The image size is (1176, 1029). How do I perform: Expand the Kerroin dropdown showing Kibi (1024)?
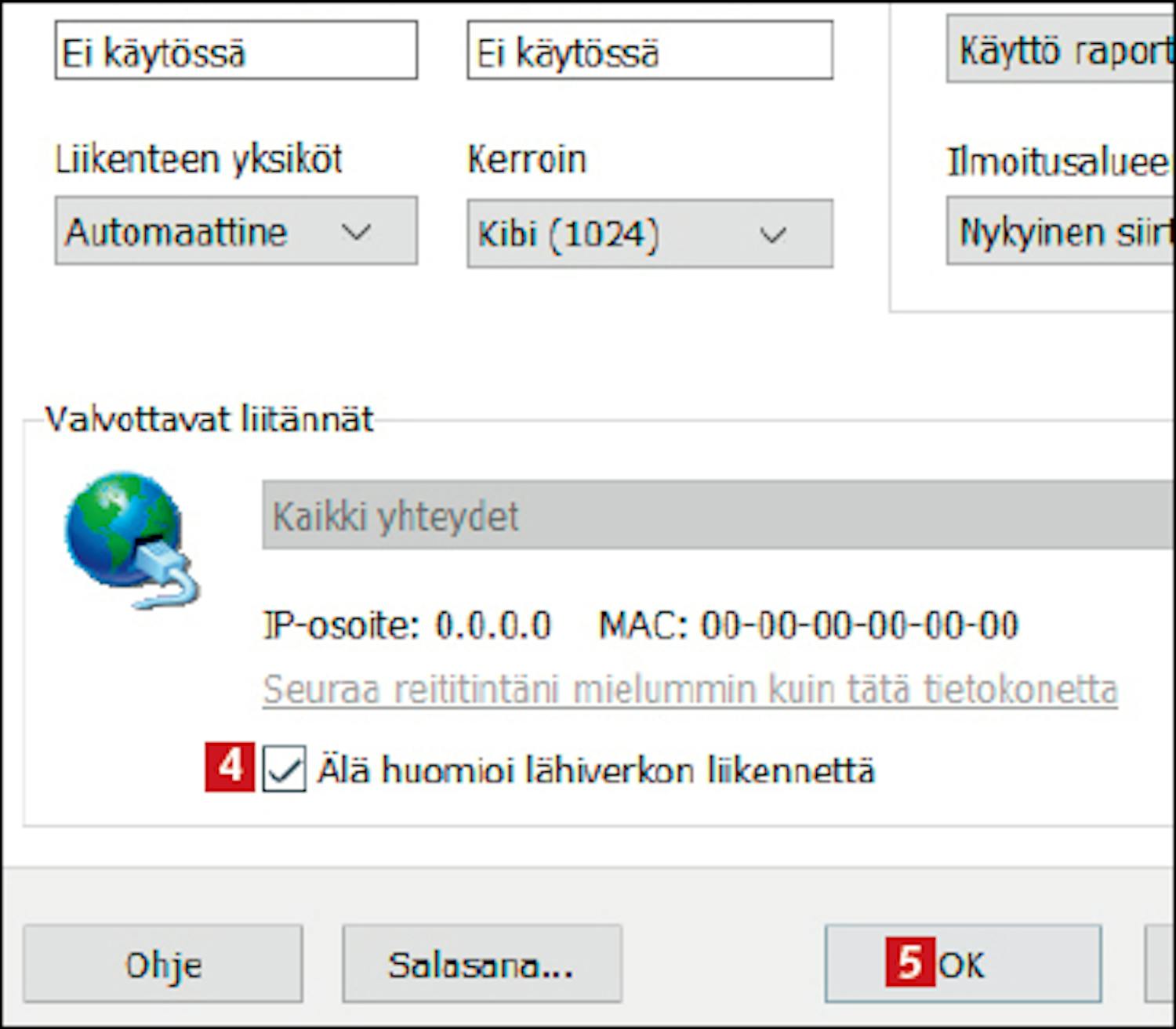pyautogui.click(x=650, y=234)
